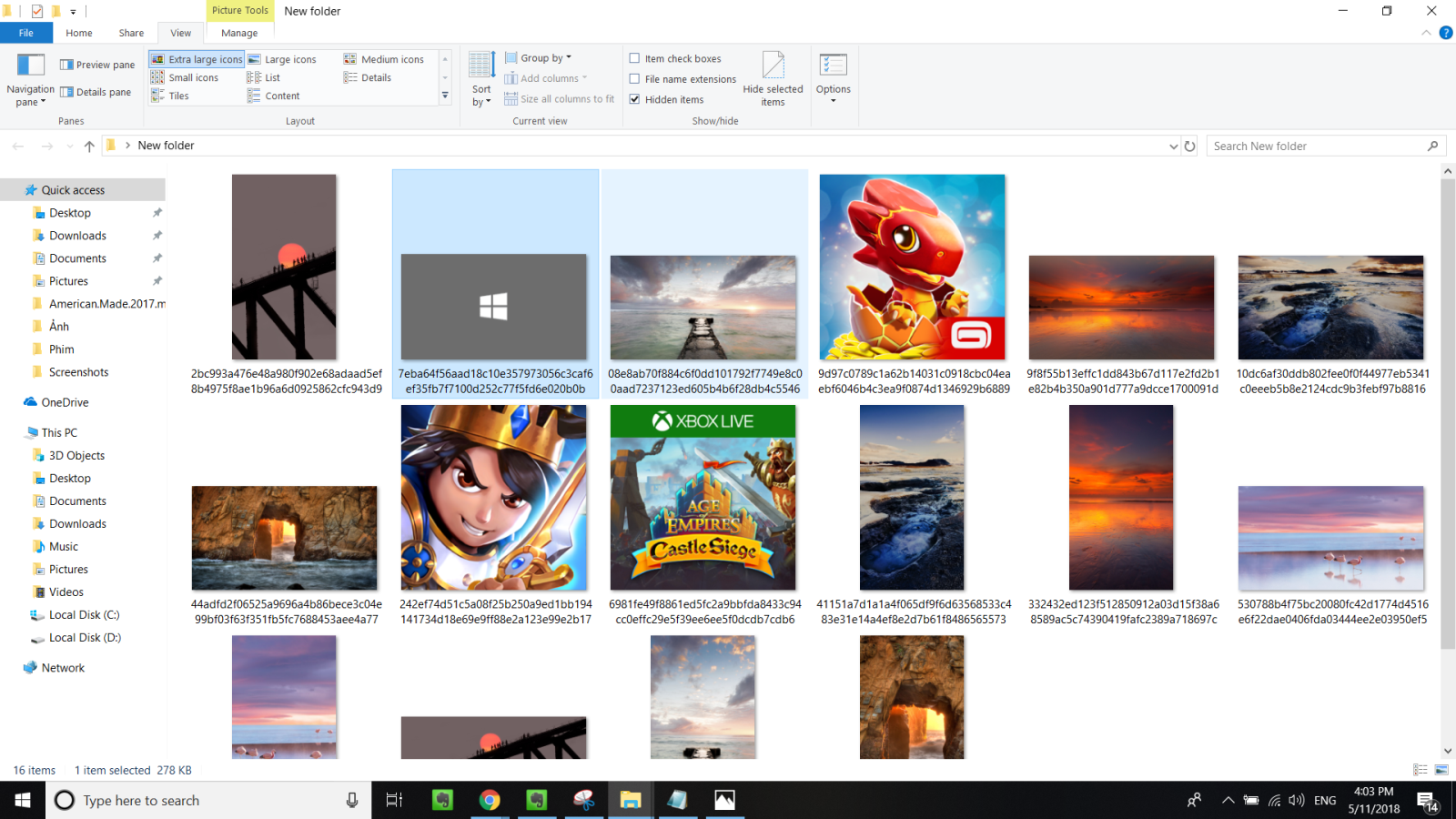This screenshot has height=819, width=1456.
Task: Open the Photos app from the taskbar
Action: (x=723, y=800)
